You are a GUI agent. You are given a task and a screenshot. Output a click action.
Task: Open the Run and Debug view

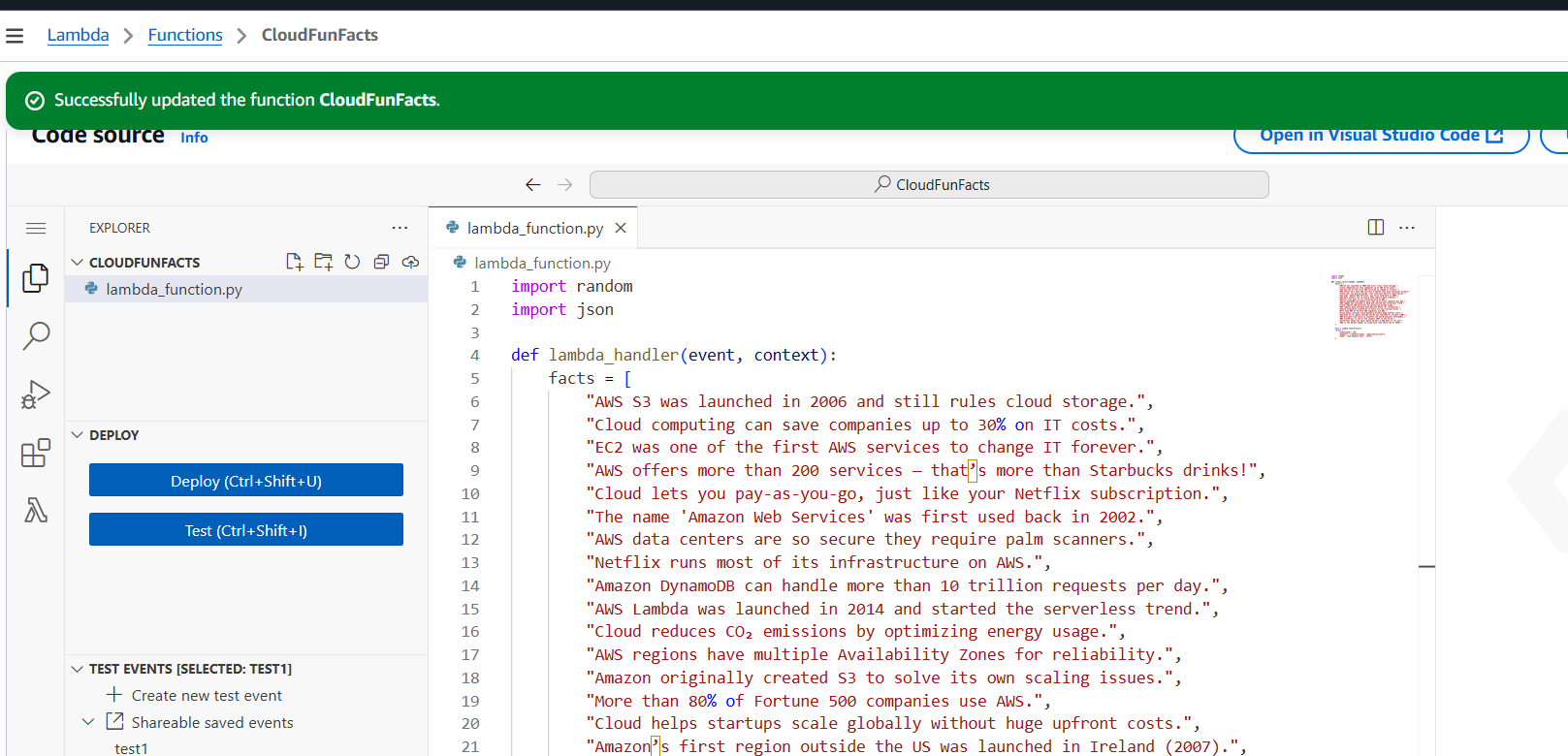pos(36,394)
